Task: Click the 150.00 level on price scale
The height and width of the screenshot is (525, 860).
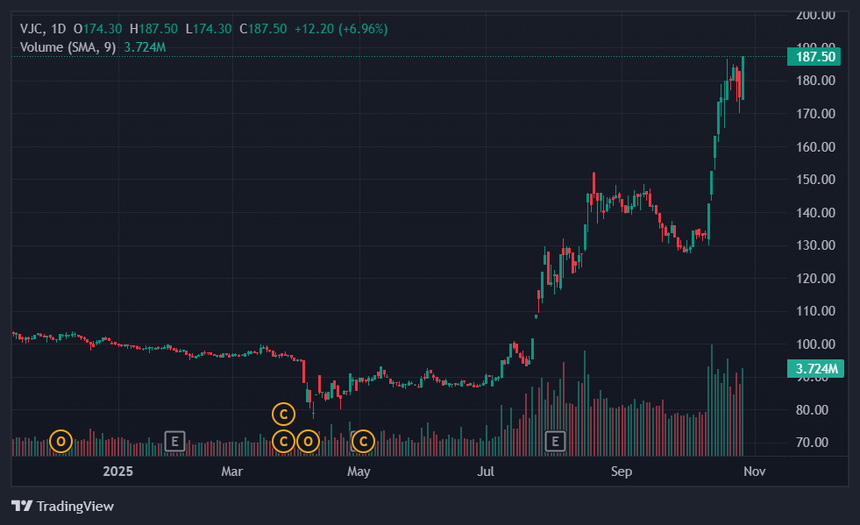Action: (815, 180)
